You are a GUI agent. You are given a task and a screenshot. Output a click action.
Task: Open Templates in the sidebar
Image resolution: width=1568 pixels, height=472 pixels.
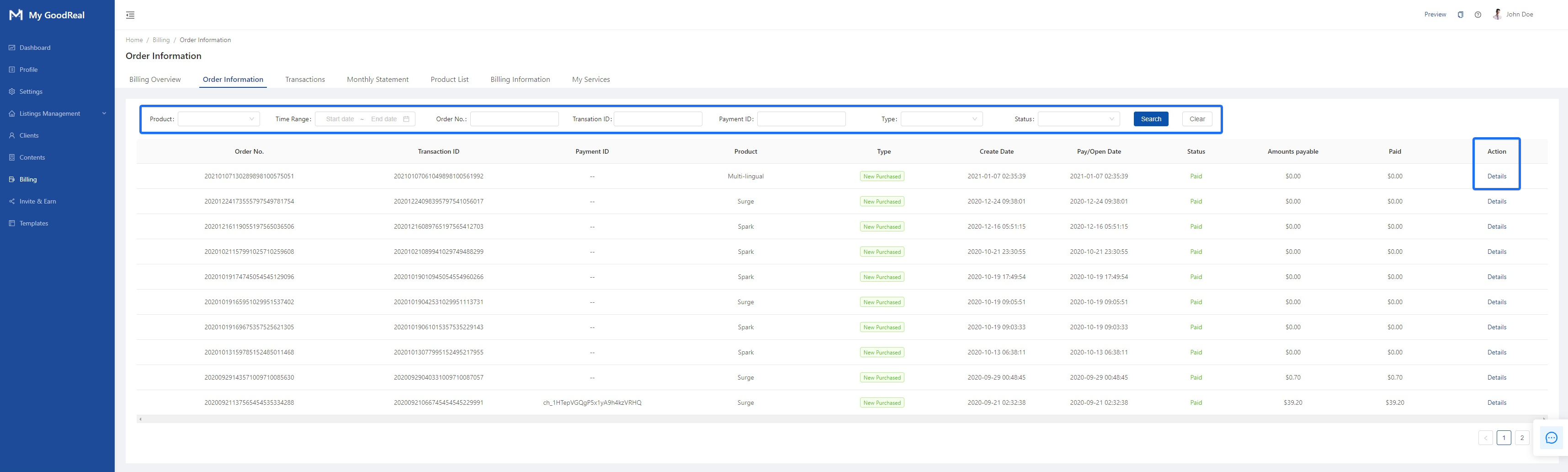click(x=33, y=223)
